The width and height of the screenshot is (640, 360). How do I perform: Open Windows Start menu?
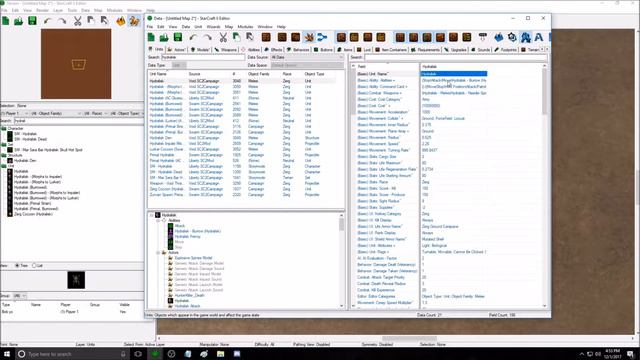pyautogui.click(x=7, y=354)
